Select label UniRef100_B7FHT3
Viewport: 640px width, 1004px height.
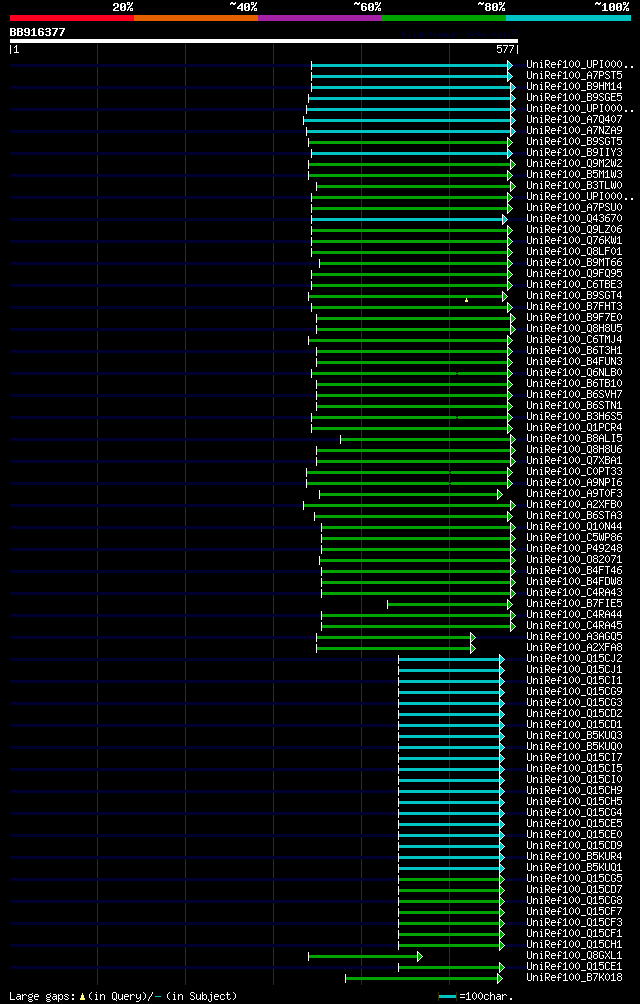574,306
